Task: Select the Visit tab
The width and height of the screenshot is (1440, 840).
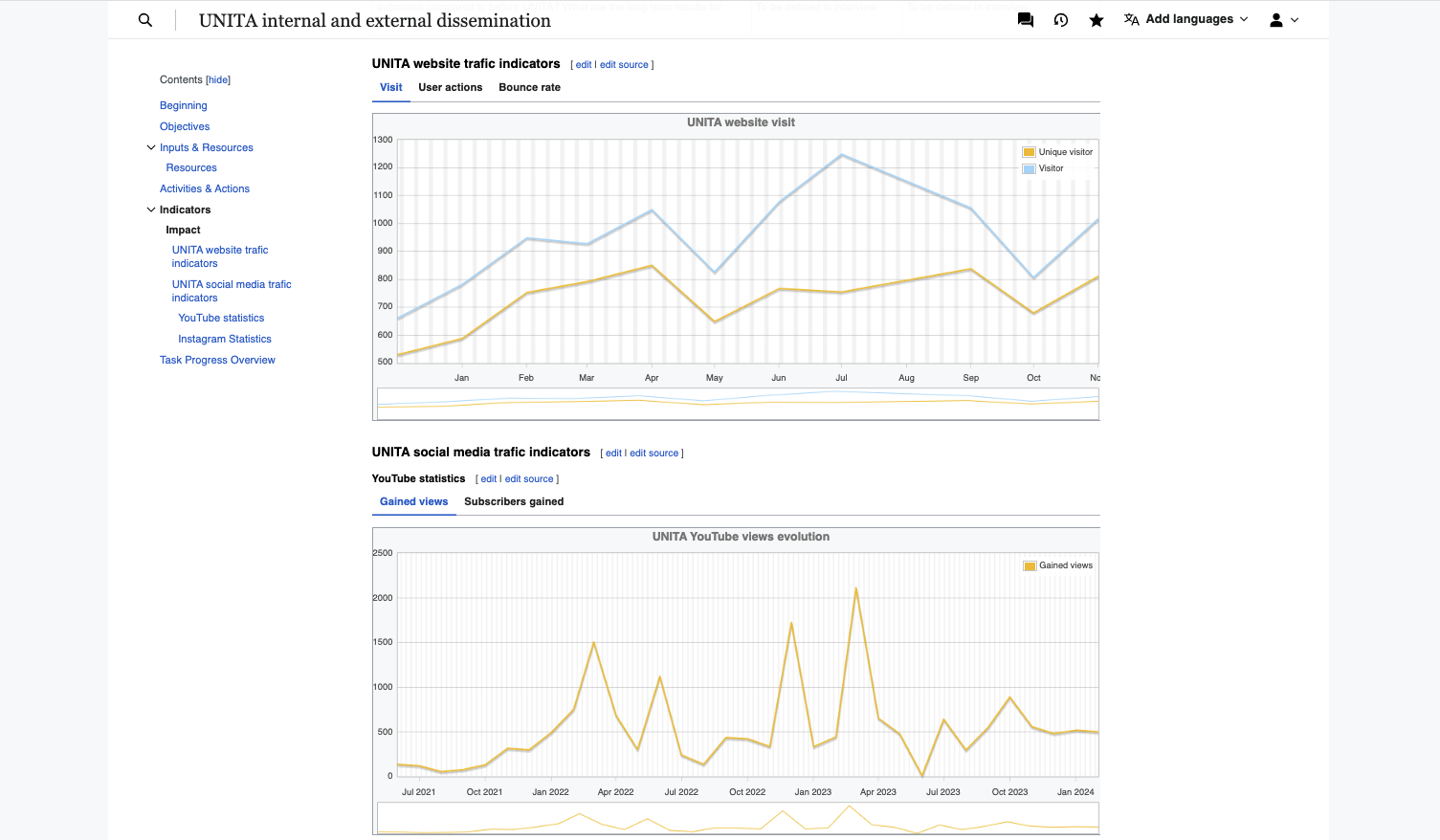Action: (x=391, y=87)
